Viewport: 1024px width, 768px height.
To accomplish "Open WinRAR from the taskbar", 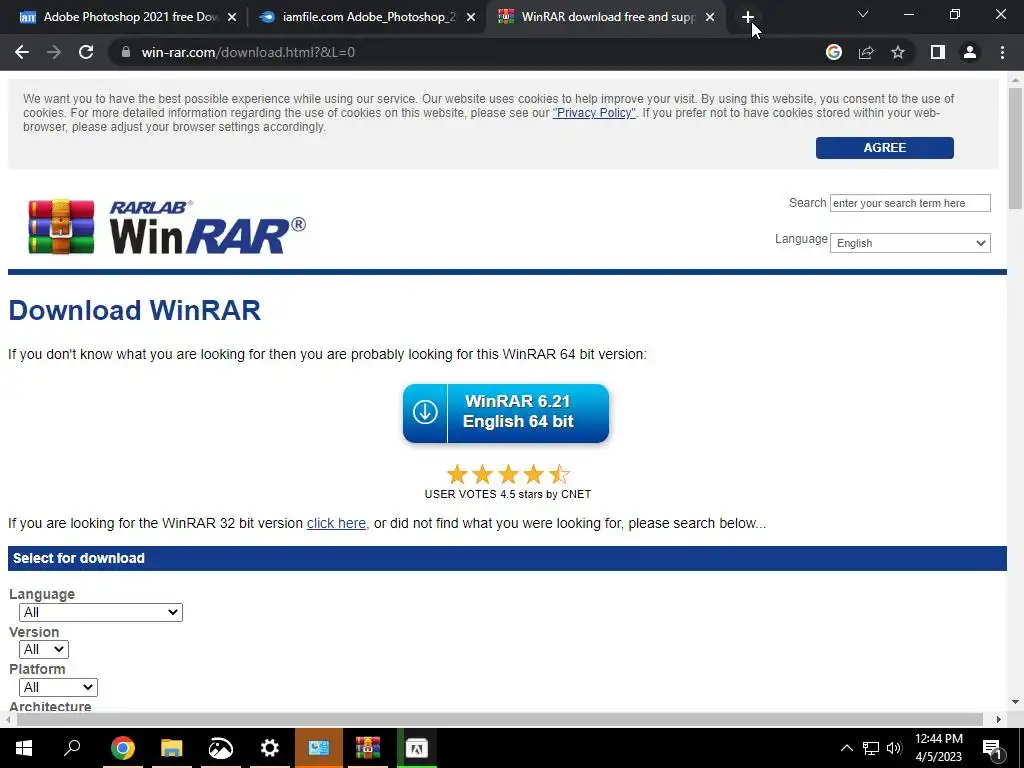I will [x=368, y=748].
